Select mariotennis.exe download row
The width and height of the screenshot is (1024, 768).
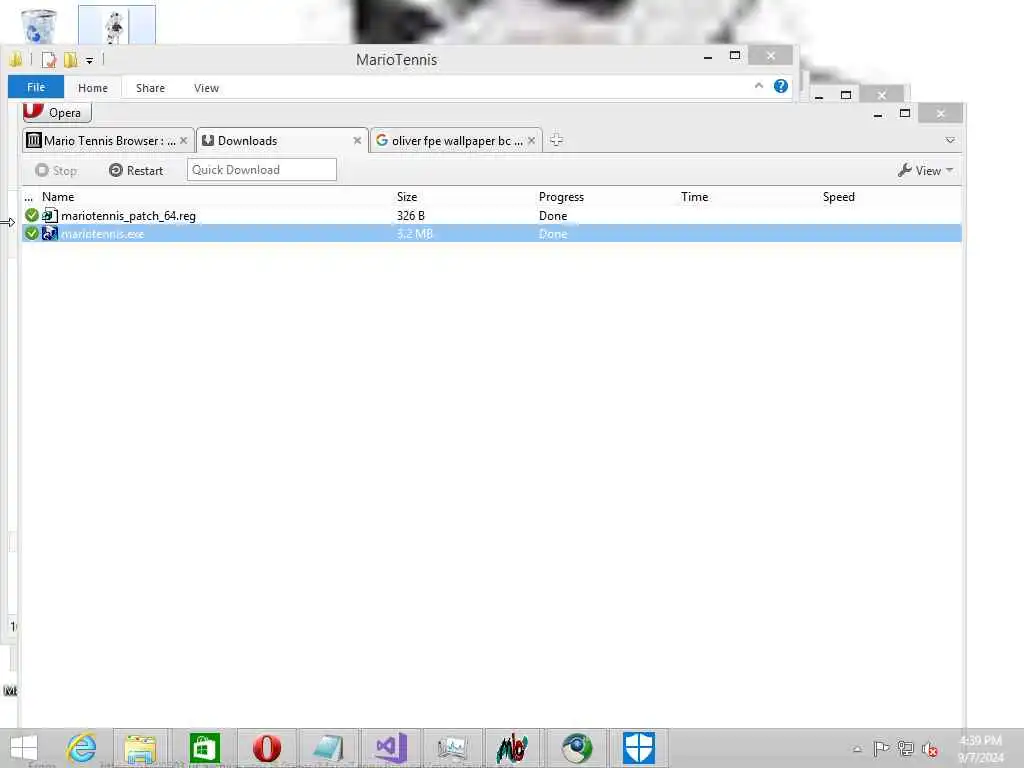point(491,233)
